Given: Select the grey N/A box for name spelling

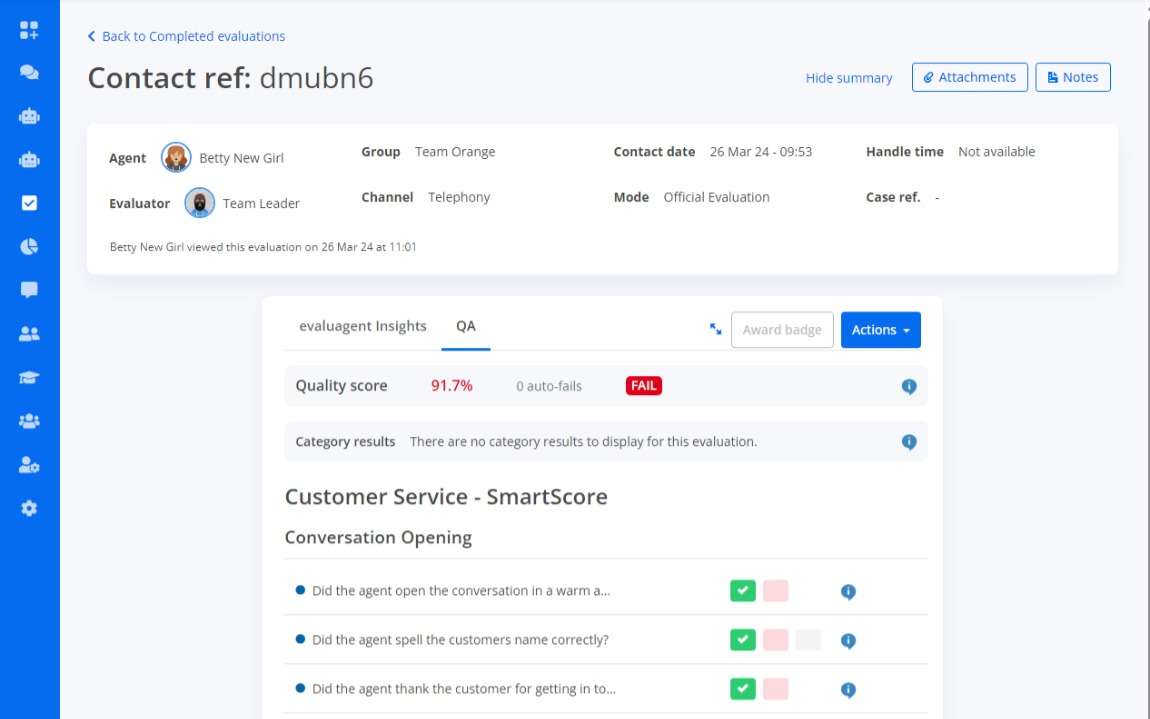Looking at the screenshot, I should [808, 640].
